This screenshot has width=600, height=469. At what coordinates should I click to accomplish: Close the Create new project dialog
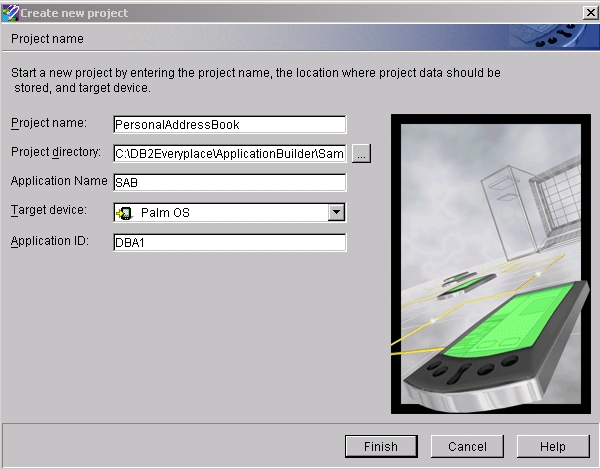click(x=591, y=13)
